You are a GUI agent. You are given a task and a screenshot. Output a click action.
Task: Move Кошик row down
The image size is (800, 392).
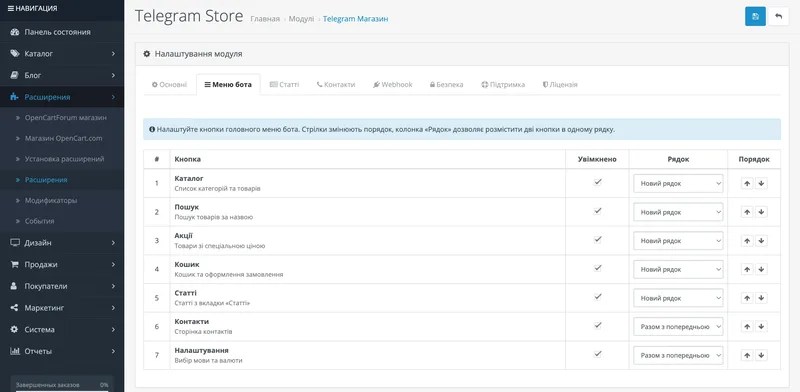[x=761, y=269]
